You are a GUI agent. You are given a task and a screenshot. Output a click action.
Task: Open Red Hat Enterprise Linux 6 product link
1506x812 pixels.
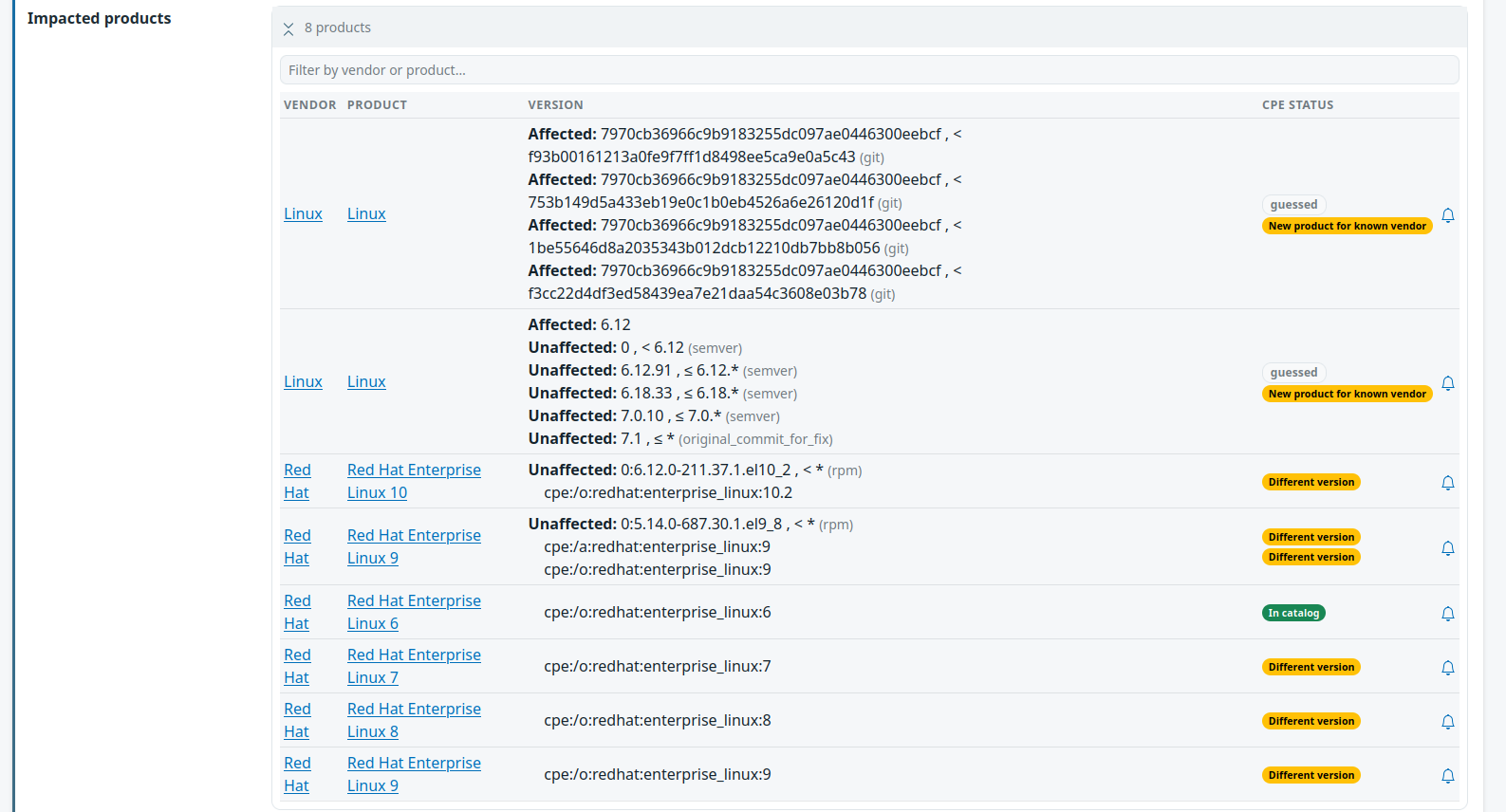(x=414, y=612)
